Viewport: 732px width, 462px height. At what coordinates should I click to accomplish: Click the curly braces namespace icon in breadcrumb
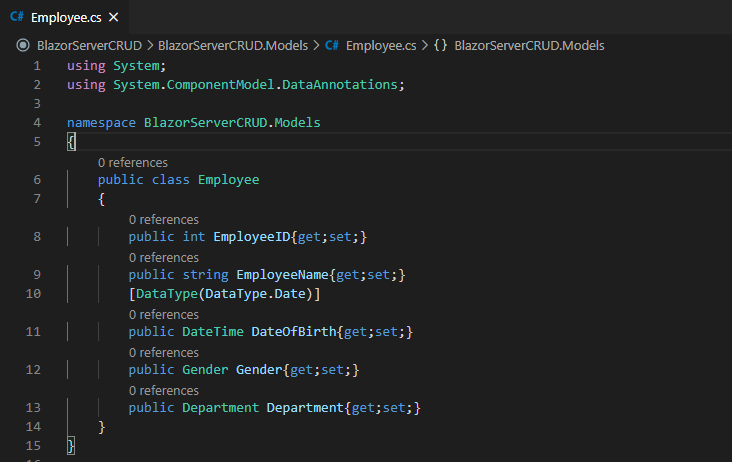point(440,45)
